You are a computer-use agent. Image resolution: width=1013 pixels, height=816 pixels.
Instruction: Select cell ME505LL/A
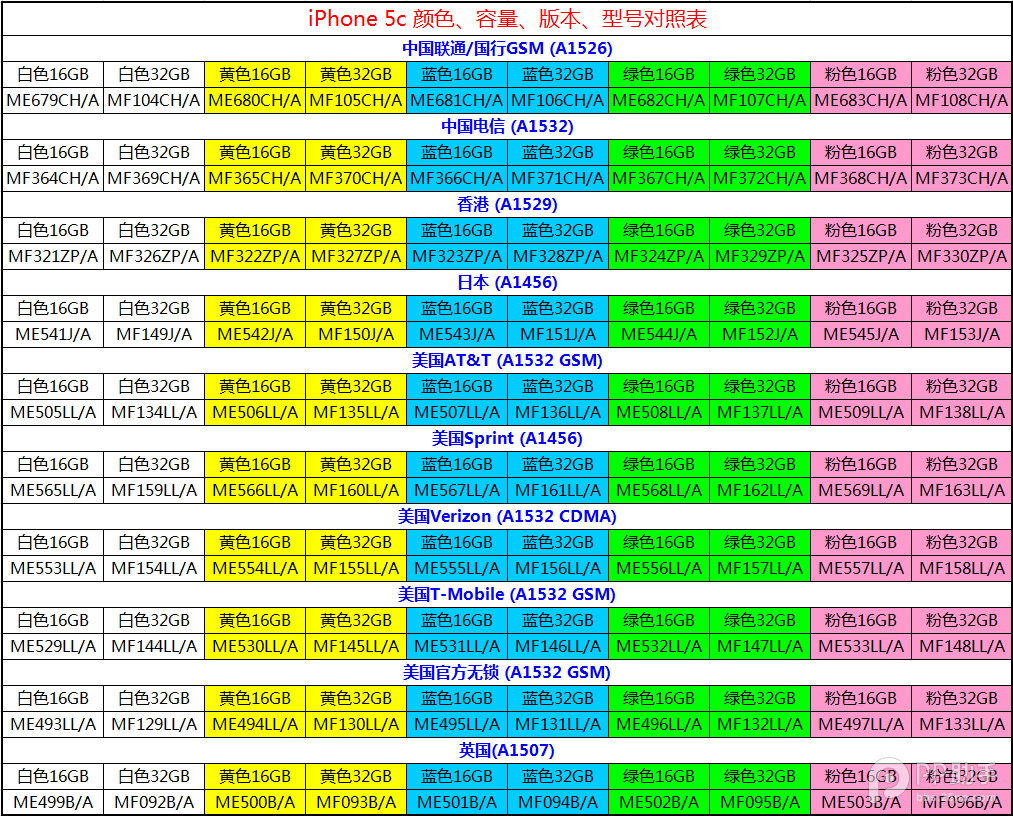coord(53,412)
